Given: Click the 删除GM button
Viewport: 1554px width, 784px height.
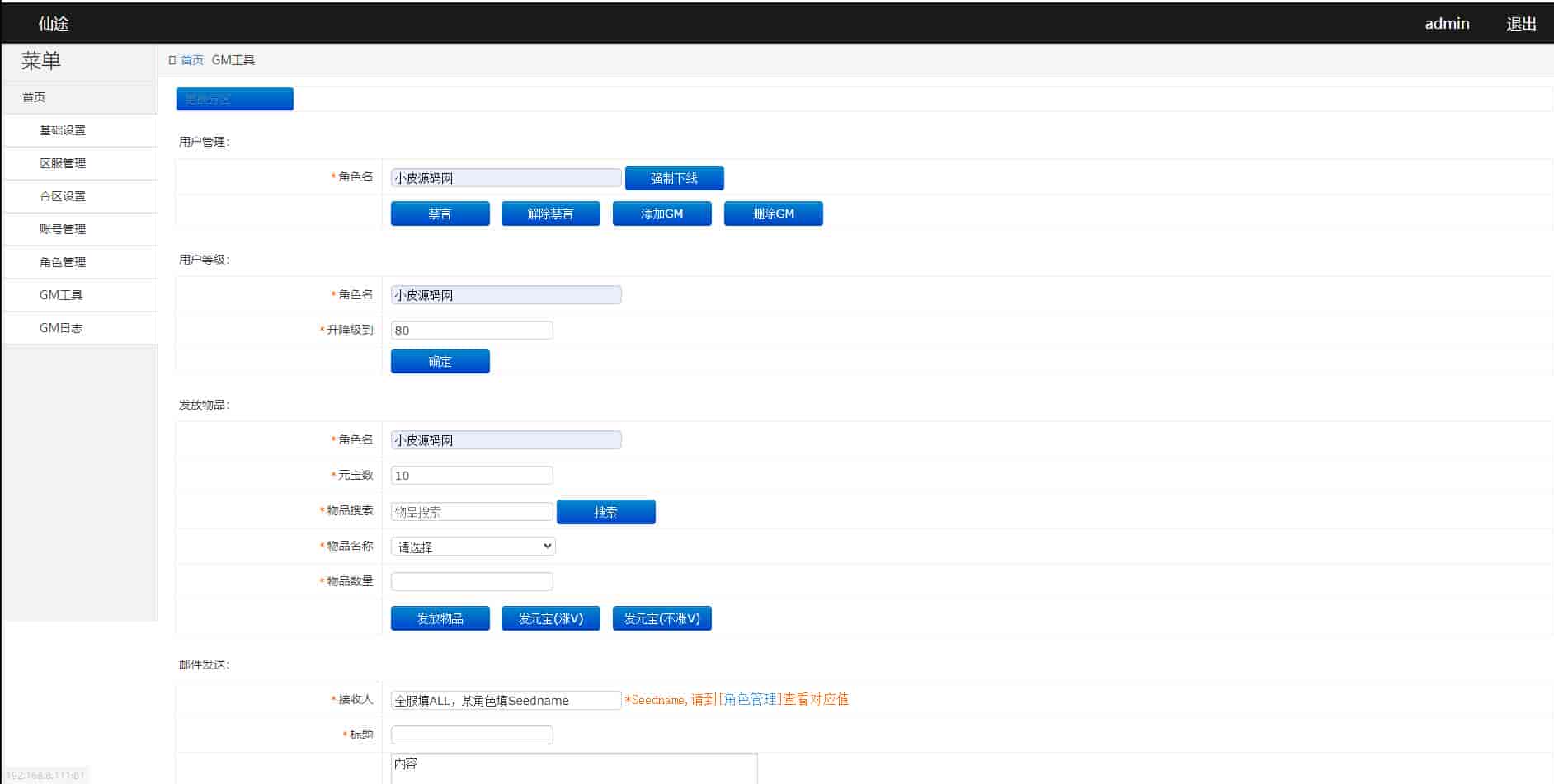Looking at the screenshot, I should pyautogui.click(x=773, y=214).
